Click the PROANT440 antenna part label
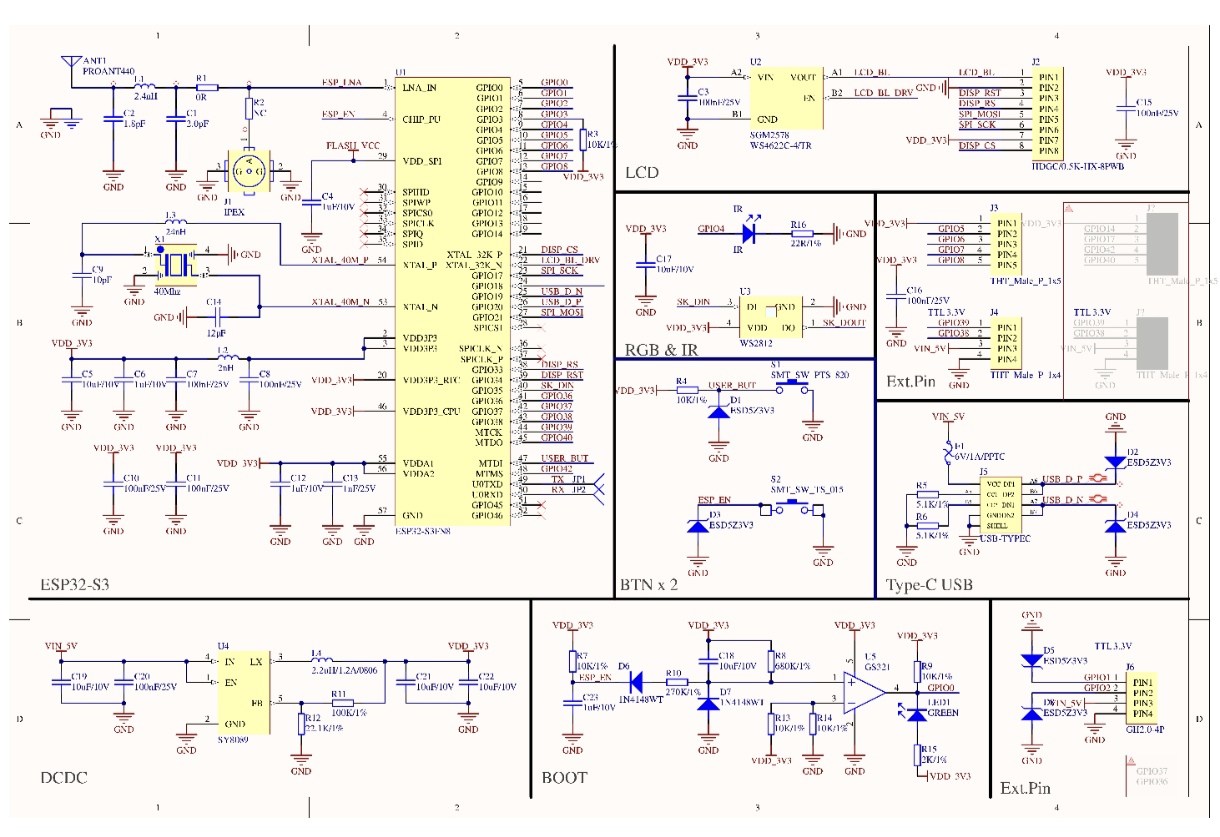1220x837 pixels. coord(107,71)
